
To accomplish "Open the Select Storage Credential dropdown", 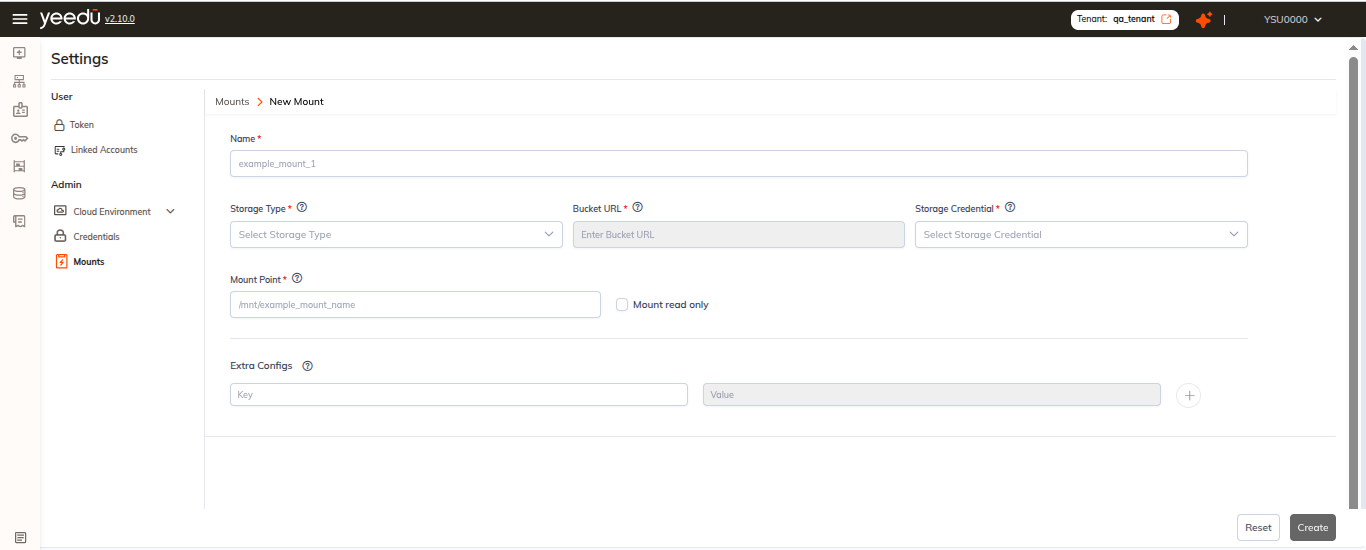I will (x=1081, y=235).
